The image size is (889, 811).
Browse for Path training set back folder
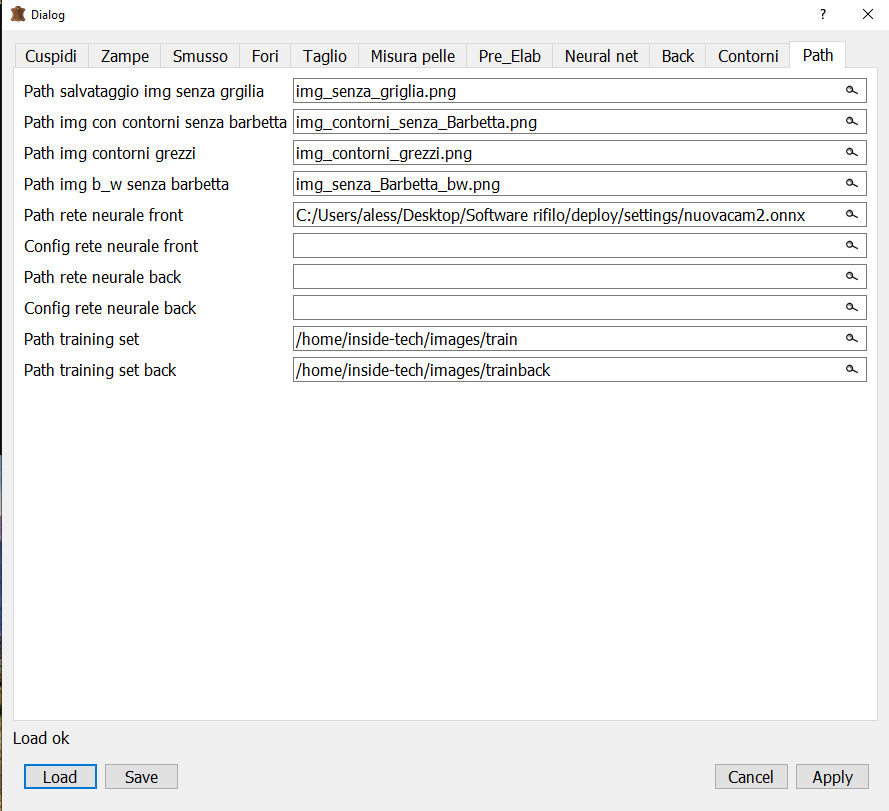(x=852, y=370)
